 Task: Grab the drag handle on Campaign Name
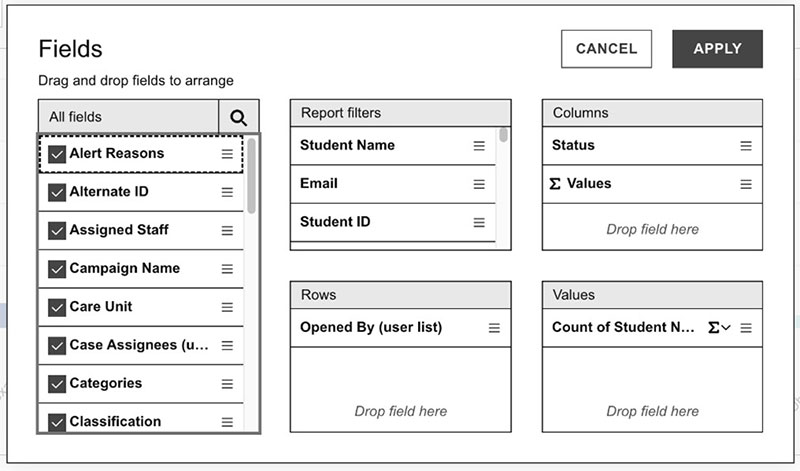click(x=227, y=268)
